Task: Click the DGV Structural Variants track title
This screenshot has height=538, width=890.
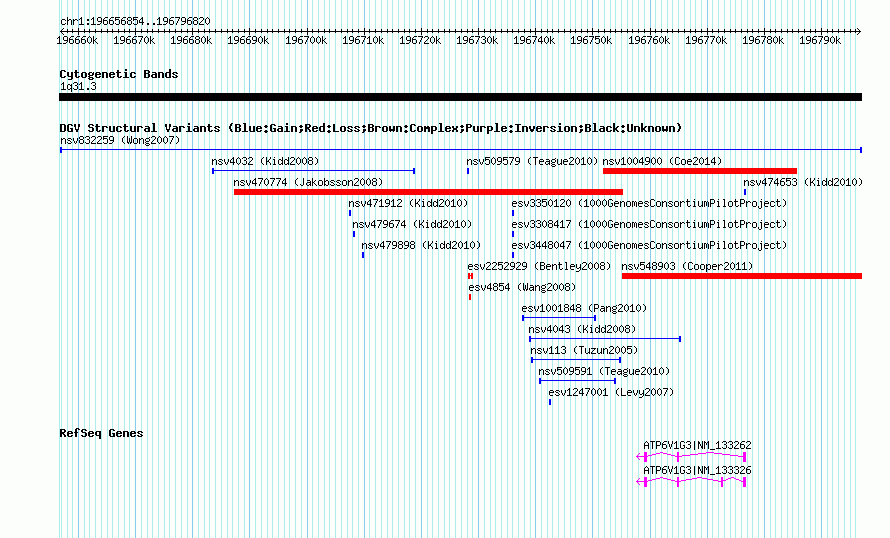Action: point(371,128)
